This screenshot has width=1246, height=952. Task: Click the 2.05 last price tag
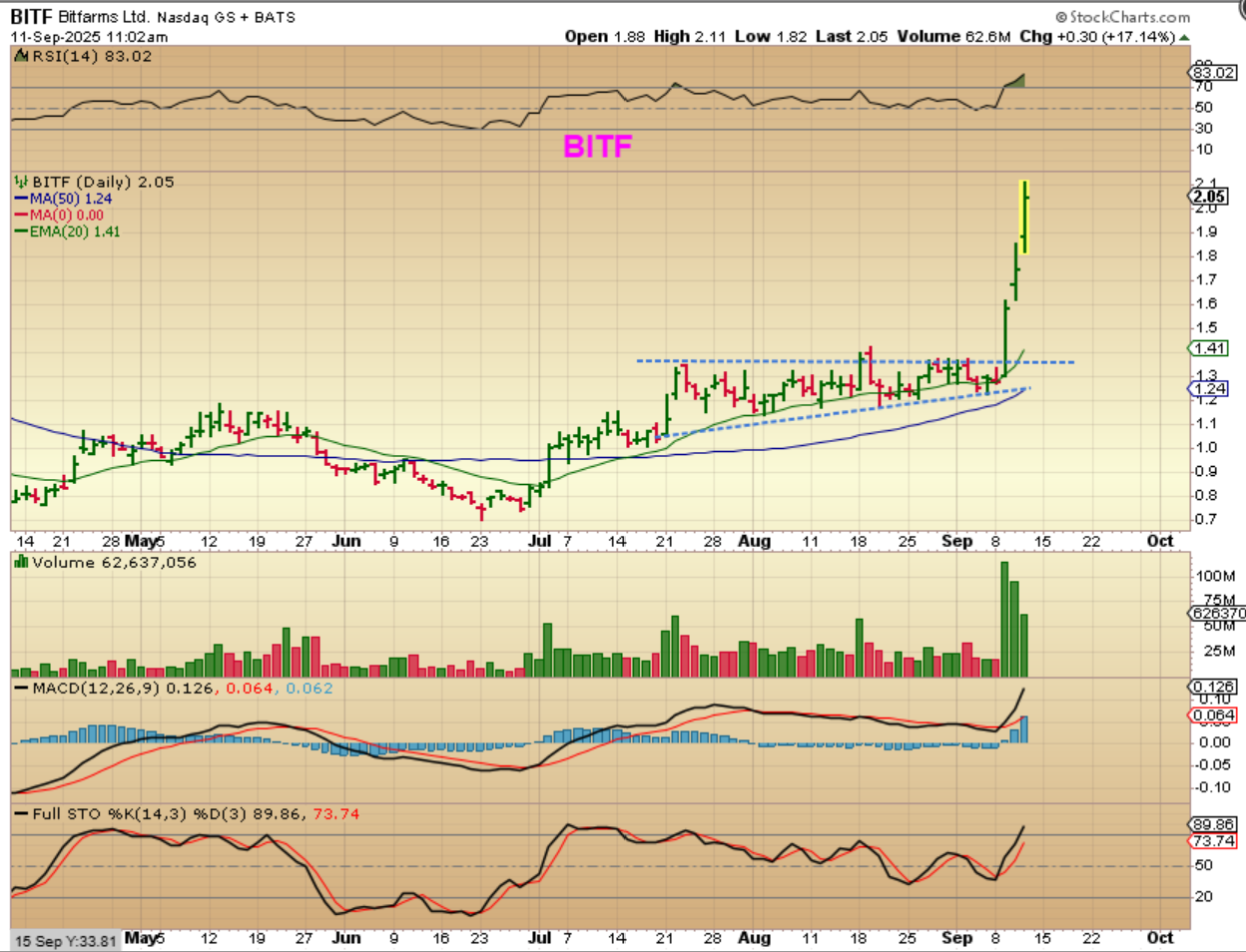[1210, 197]
